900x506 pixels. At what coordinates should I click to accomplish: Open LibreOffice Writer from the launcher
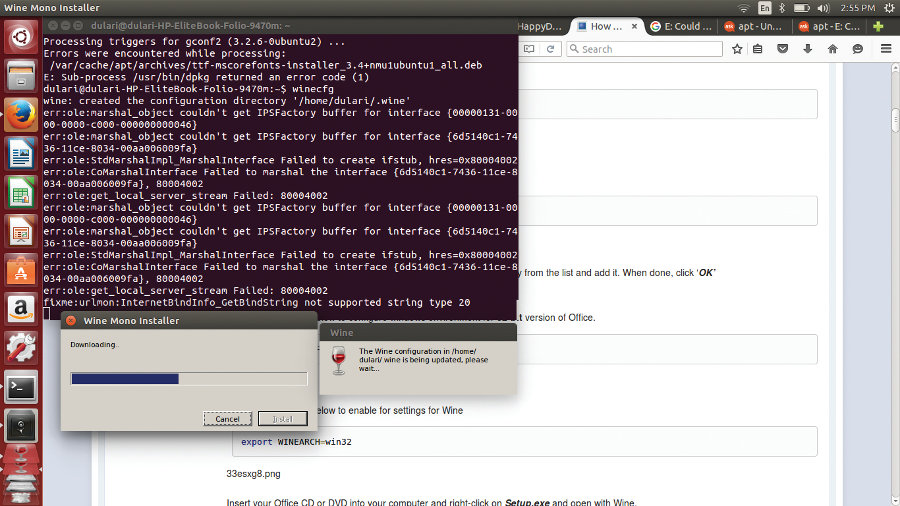20,155
